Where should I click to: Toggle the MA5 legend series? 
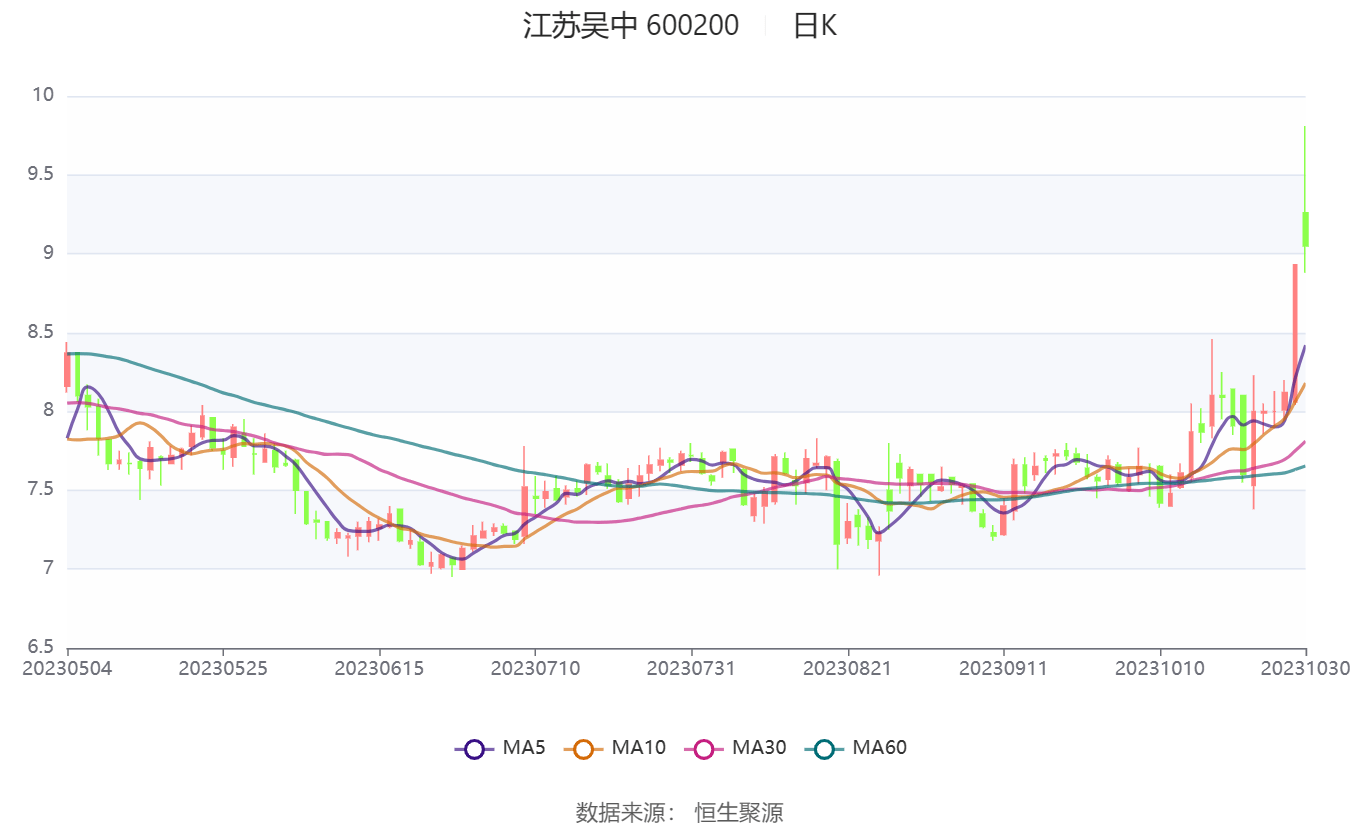tap(499, 747)
